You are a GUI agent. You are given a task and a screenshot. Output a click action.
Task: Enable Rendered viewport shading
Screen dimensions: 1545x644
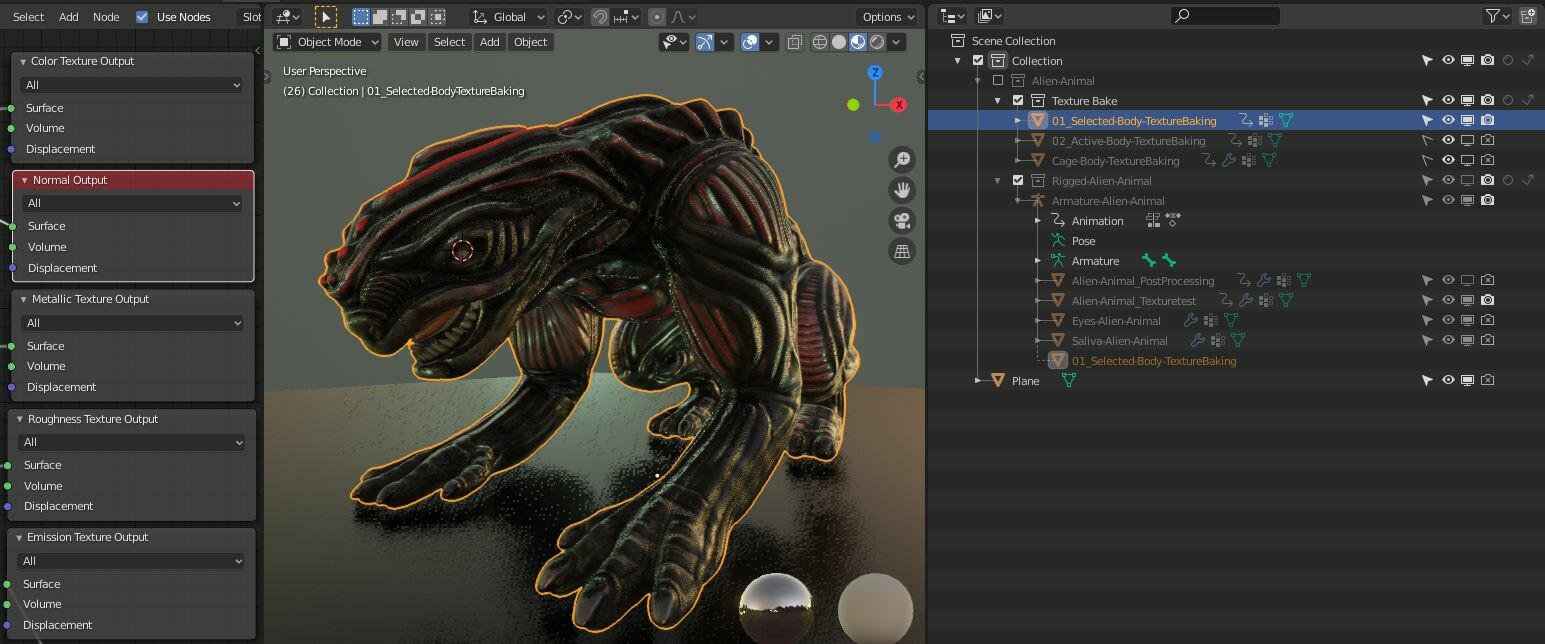point(877,42)
